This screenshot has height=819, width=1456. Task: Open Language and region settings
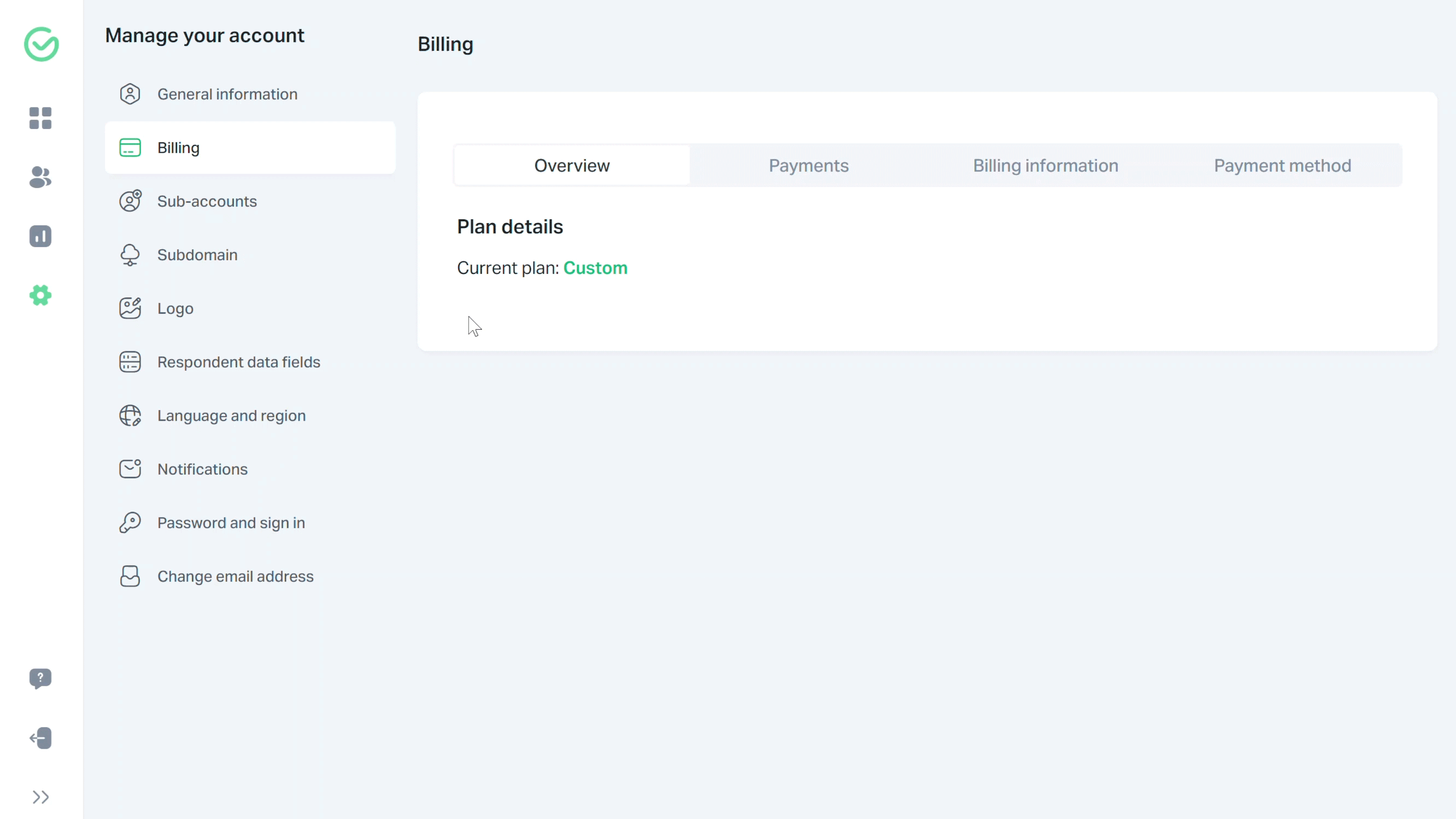coord(231,416)
